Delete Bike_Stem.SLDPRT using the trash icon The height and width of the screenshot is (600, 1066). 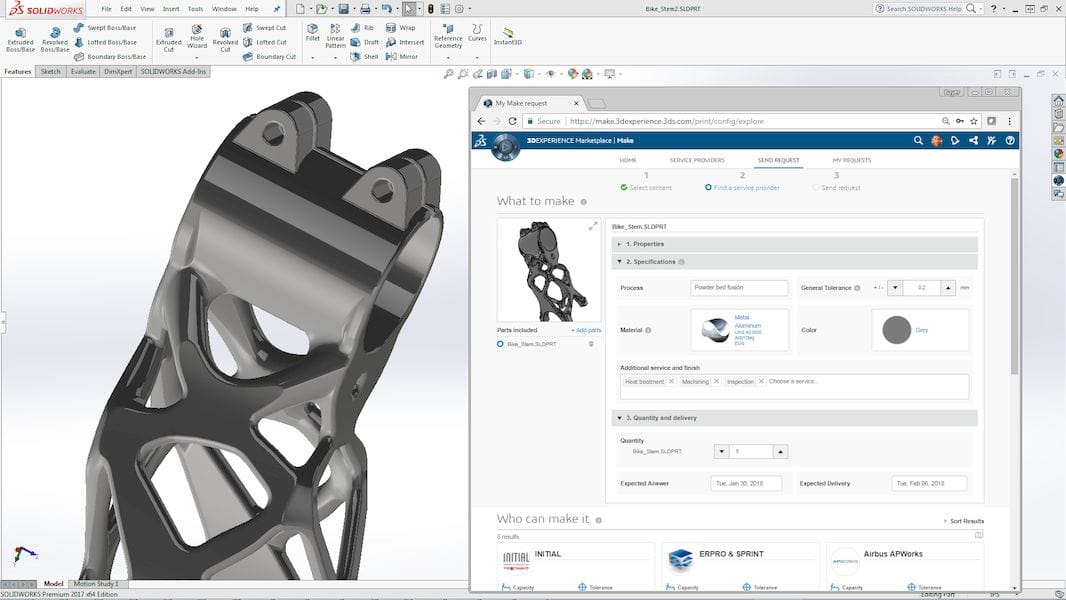point(590,344)
